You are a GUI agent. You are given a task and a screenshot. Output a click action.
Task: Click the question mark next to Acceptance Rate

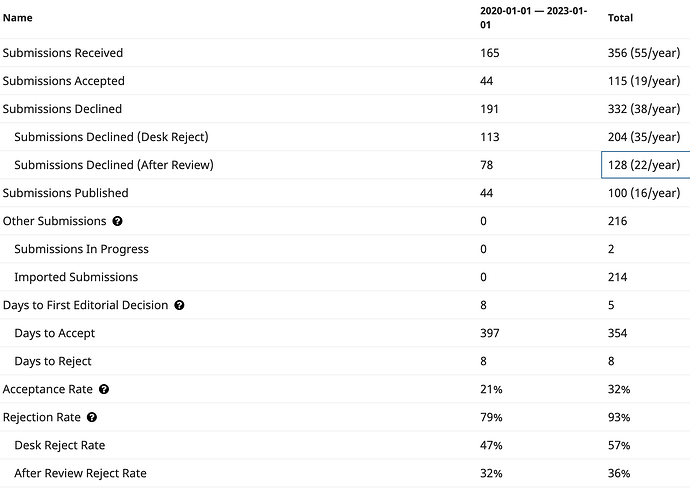104,389
